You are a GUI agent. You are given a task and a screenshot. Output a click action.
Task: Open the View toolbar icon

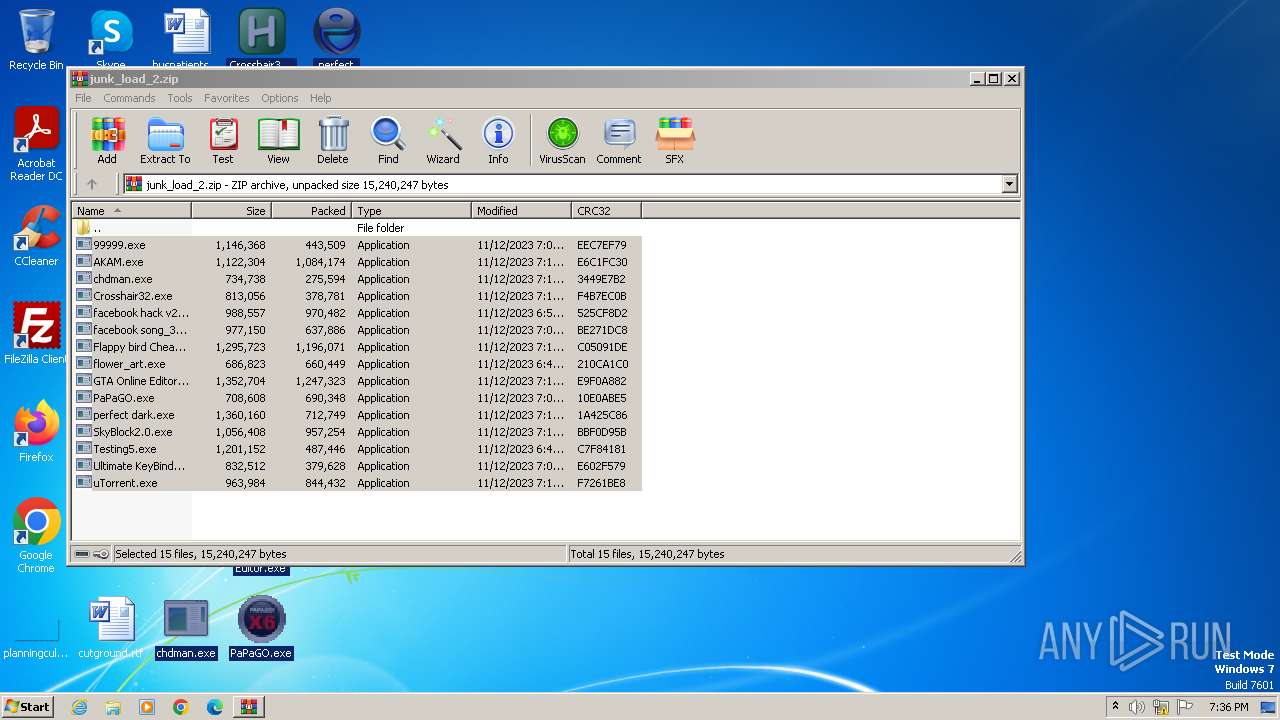278,140
